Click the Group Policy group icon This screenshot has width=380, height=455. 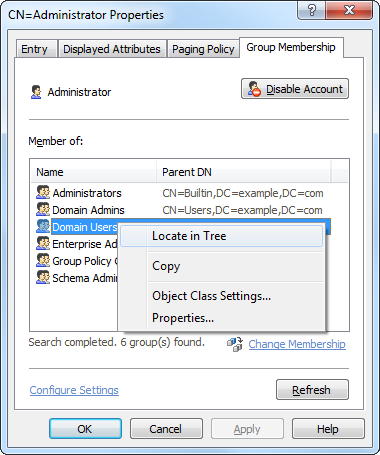(x=43, y=261)
